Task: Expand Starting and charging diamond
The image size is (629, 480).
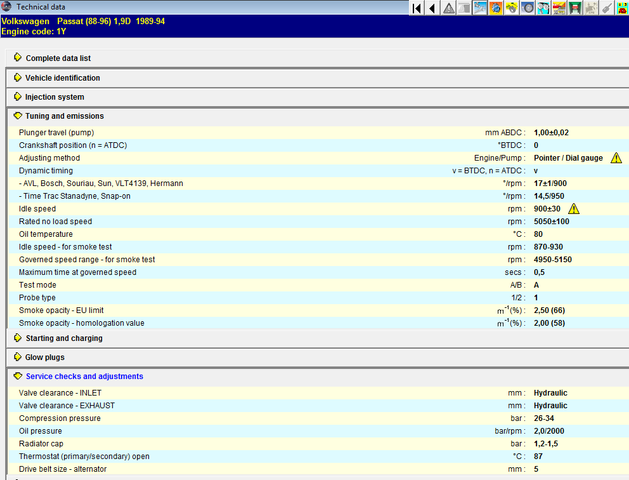Action: pyautogui.click(x=17, y=338)
